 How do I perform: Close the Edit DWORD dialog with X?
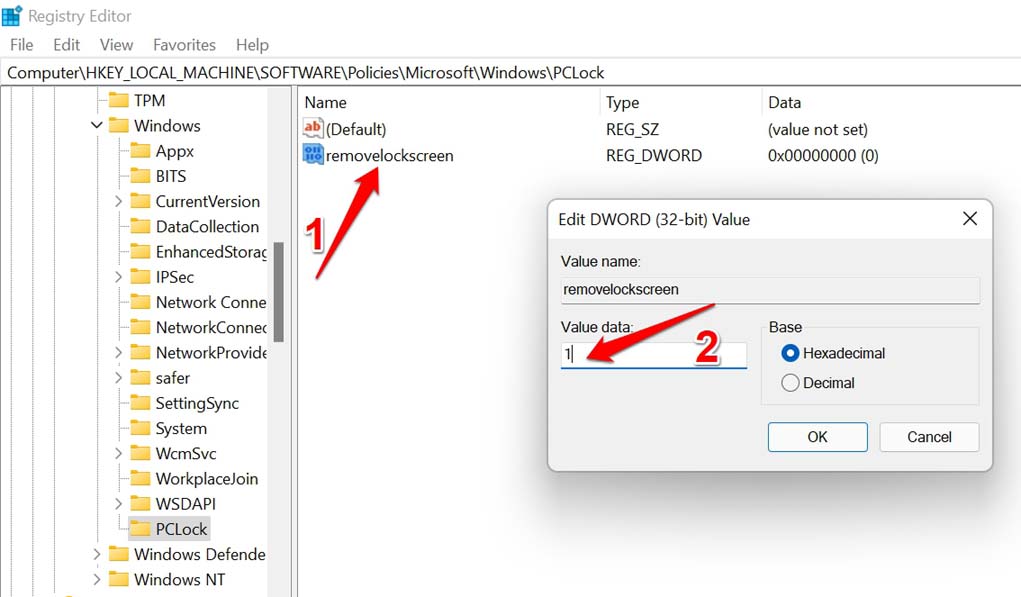[970, 219]
